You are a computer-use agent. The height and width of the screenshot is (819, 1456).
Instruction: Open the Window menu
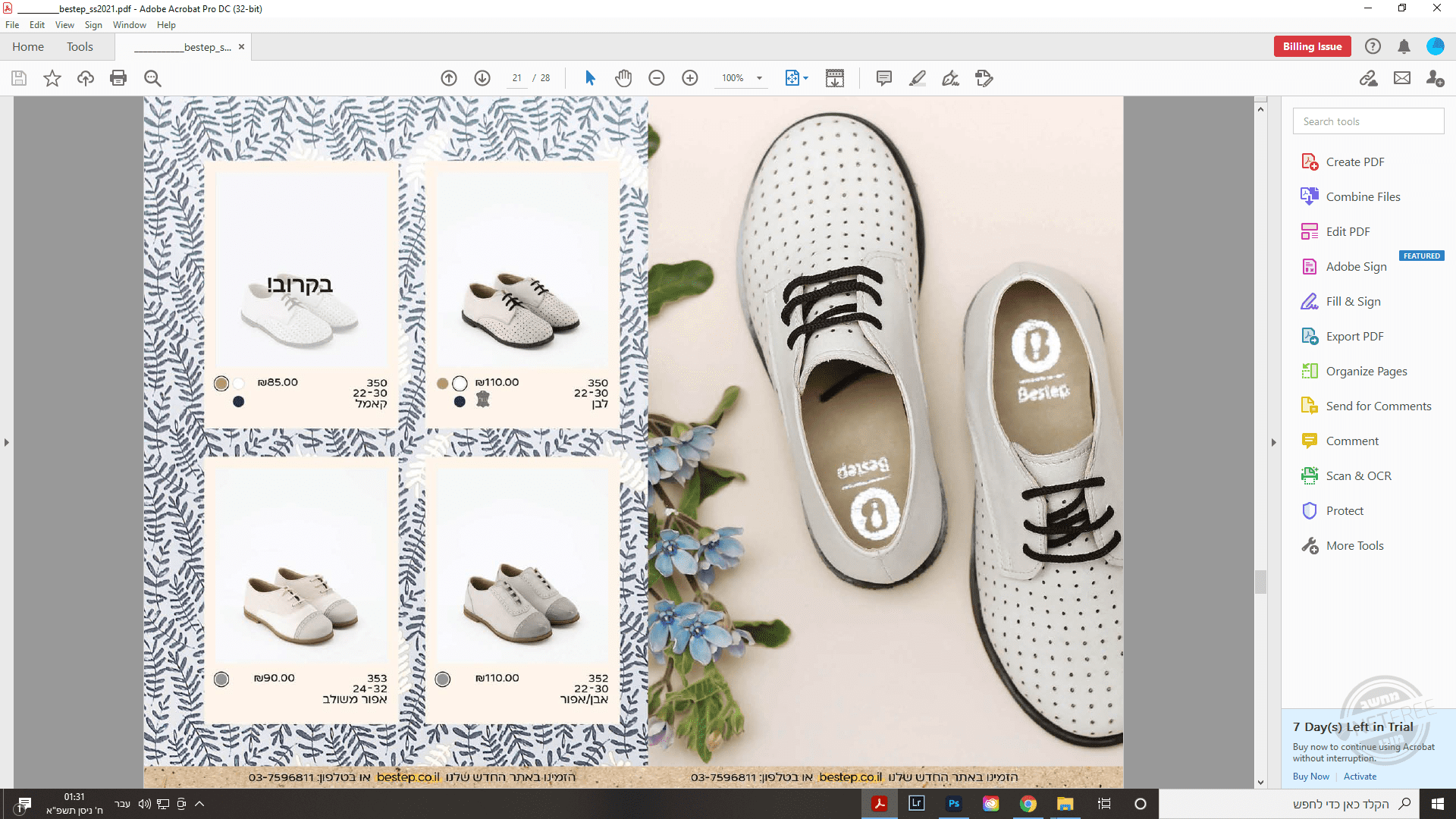click(129, 25)
